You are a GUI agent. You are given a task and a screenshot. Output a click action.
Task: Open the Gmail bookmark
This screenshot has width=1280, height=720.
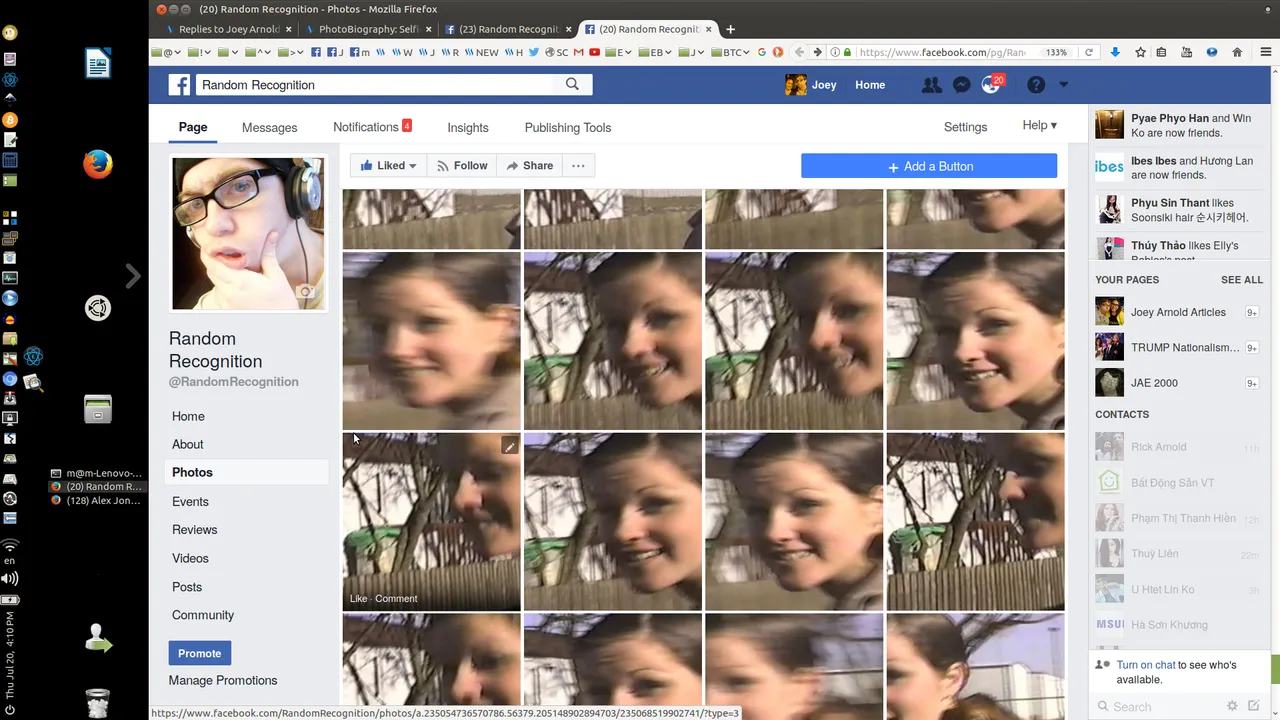pos(578,52)
